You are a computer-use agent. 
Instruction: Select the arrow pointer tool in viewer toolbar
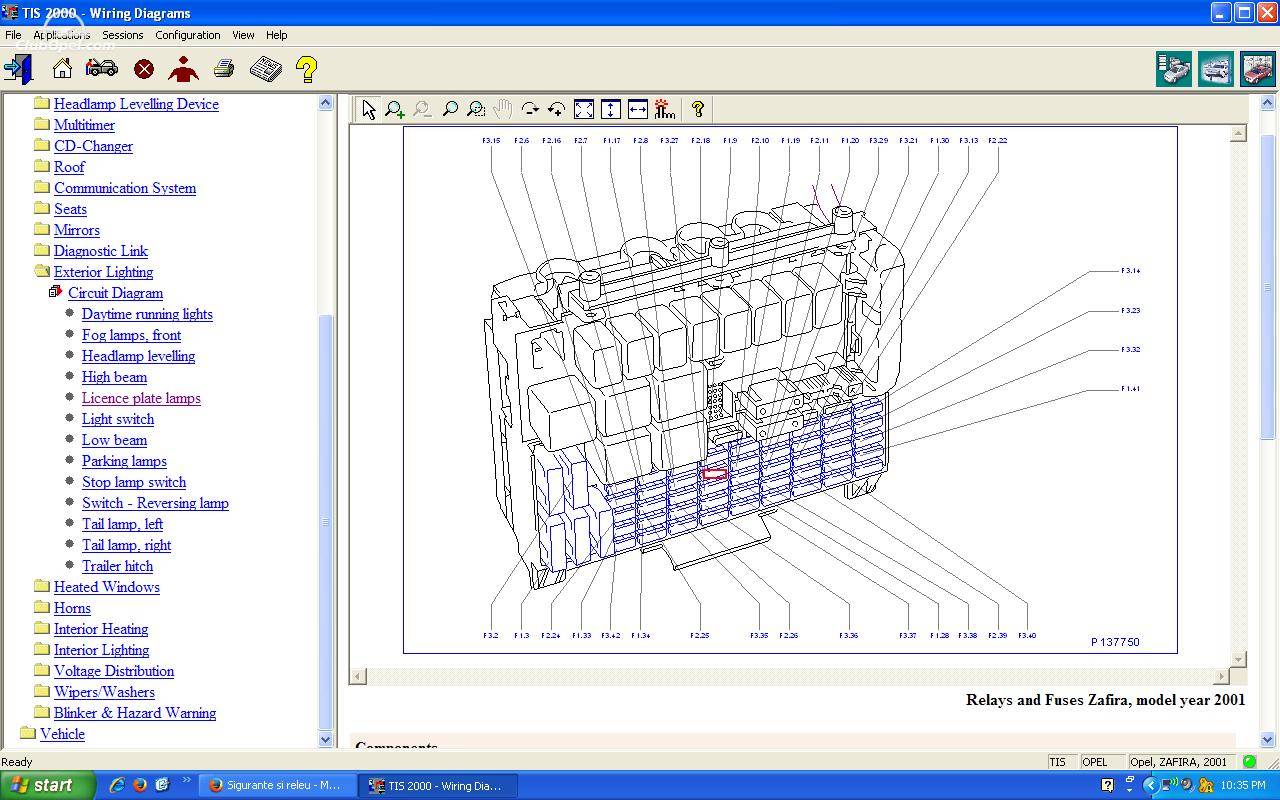point(369,109)
